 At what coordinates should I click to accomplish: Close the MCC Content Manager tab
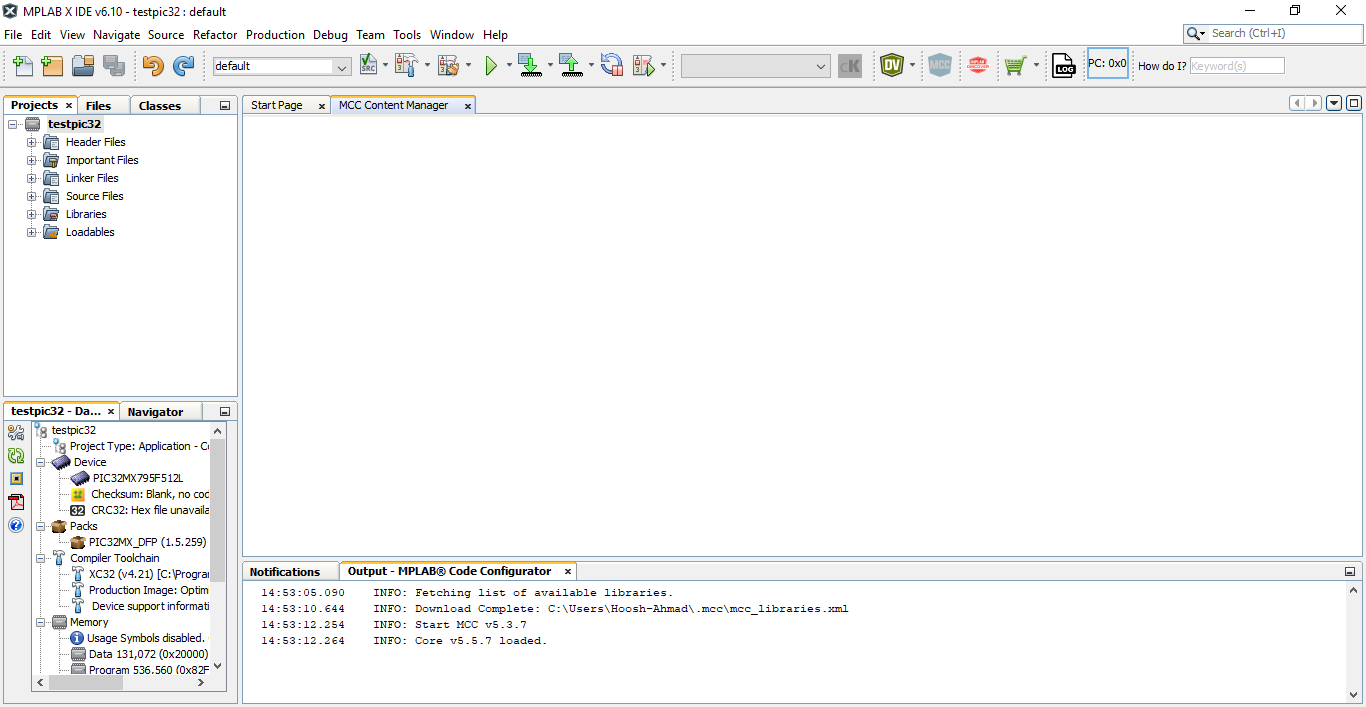click(x=467, y=106)
